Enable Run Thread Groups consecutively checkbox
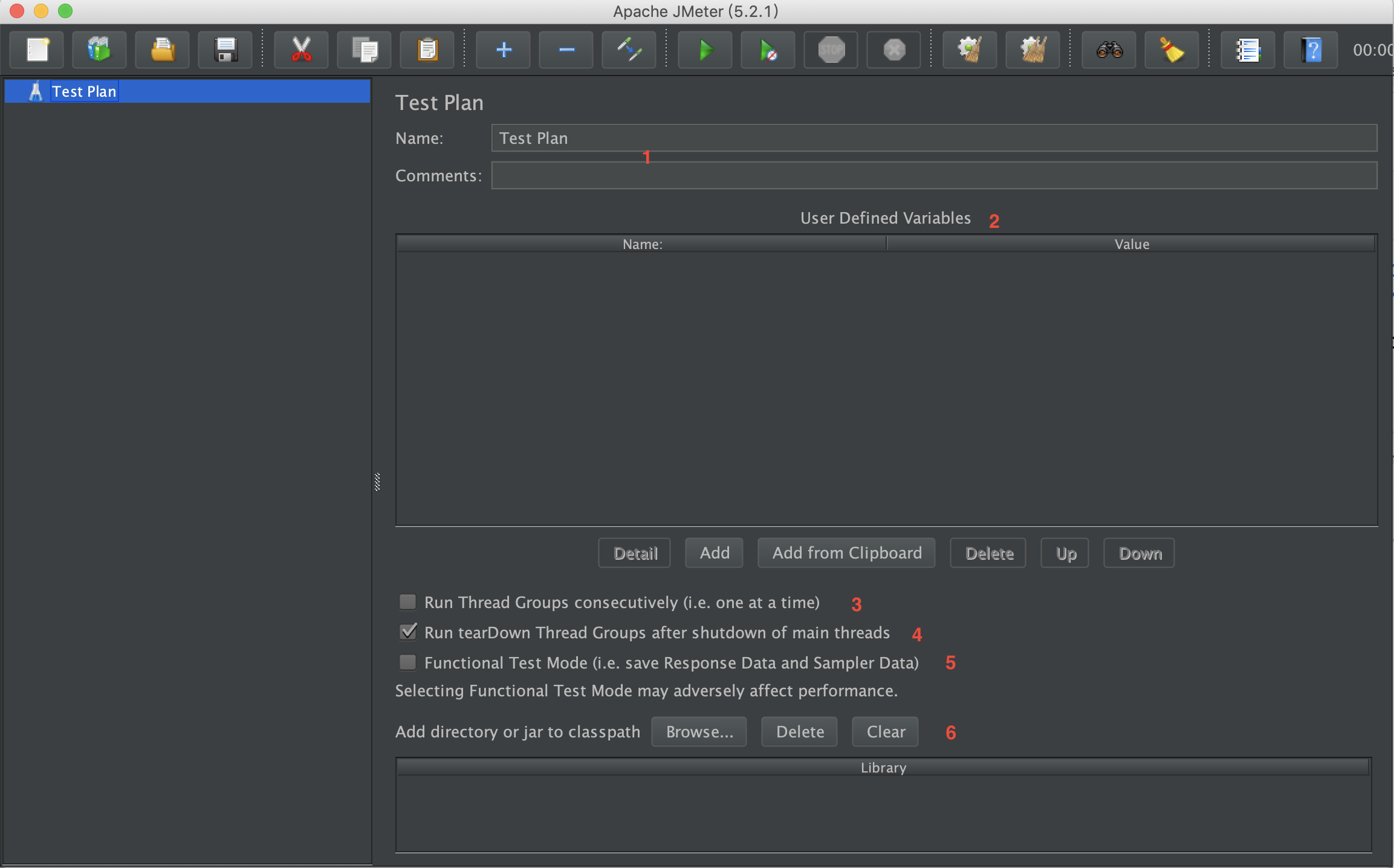The image size is (1394, 868). tap(408, 602)
